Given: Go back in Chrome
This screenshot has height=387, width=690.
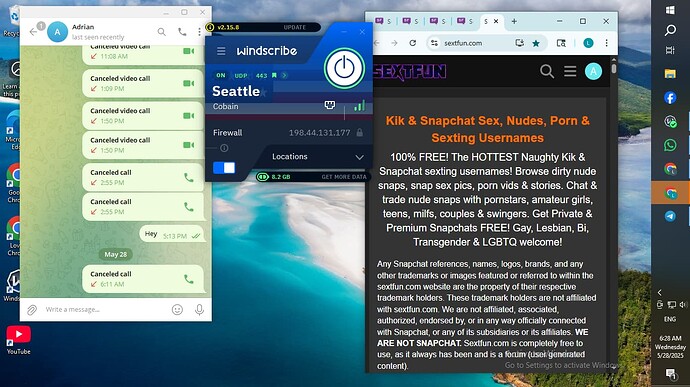Looking at the screenshot, I should (x=377, y=43).
